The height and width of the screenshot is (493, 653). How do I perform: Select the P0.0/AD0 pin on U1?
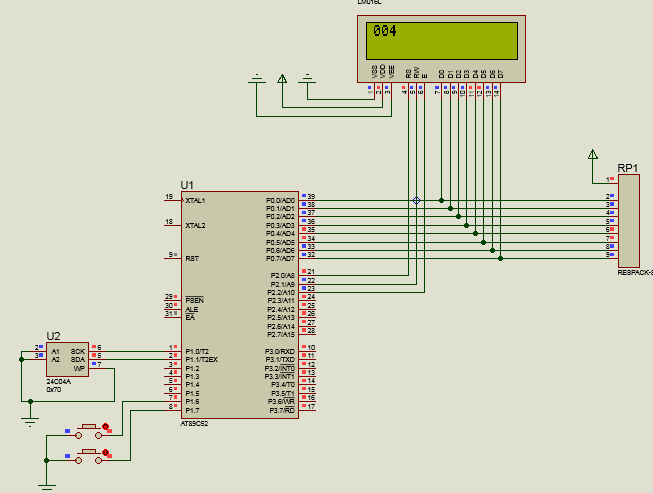(279, 200)
